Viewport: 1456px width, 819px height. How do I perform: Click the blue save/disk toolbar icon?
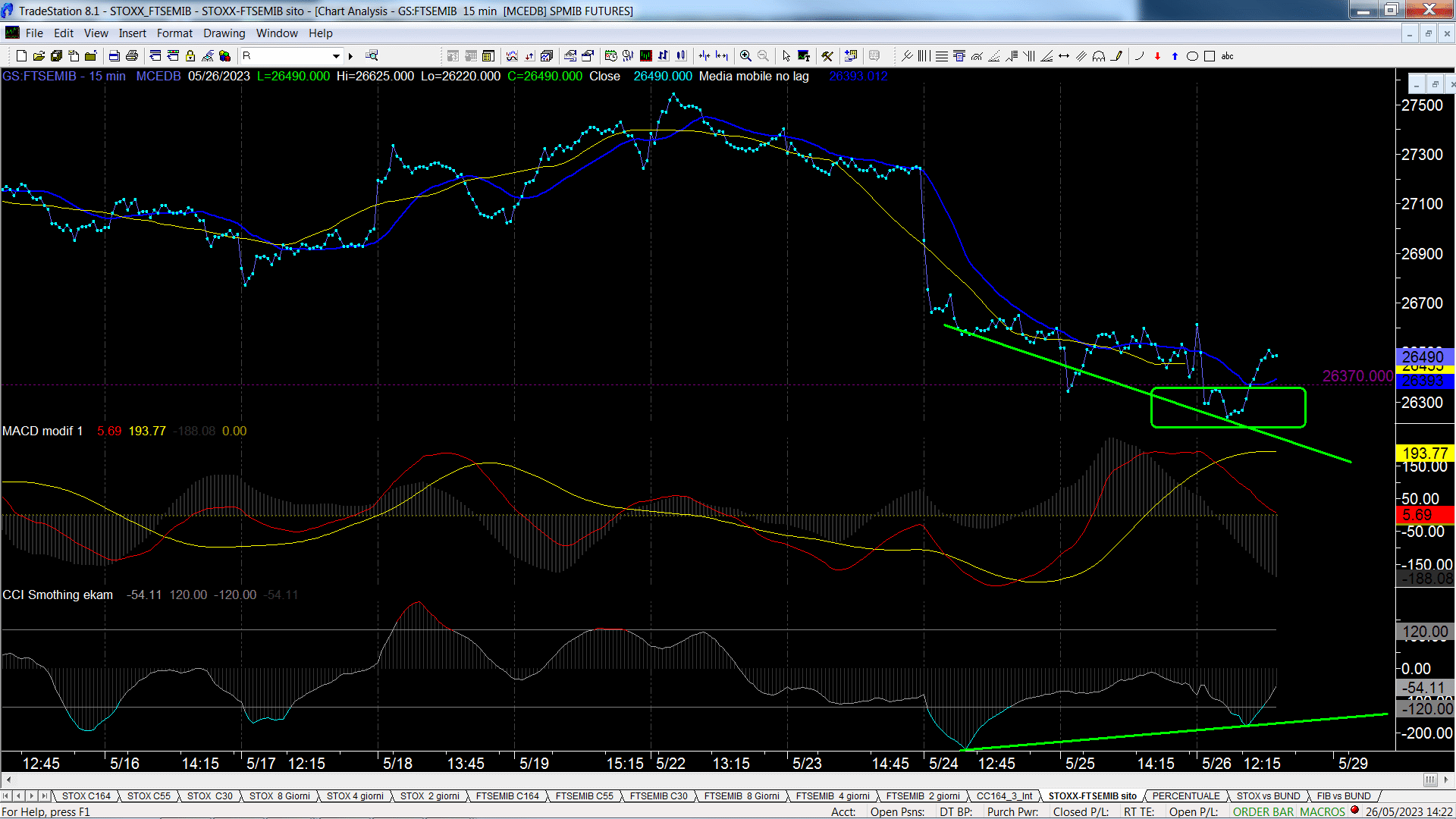[x=114, y=56]
